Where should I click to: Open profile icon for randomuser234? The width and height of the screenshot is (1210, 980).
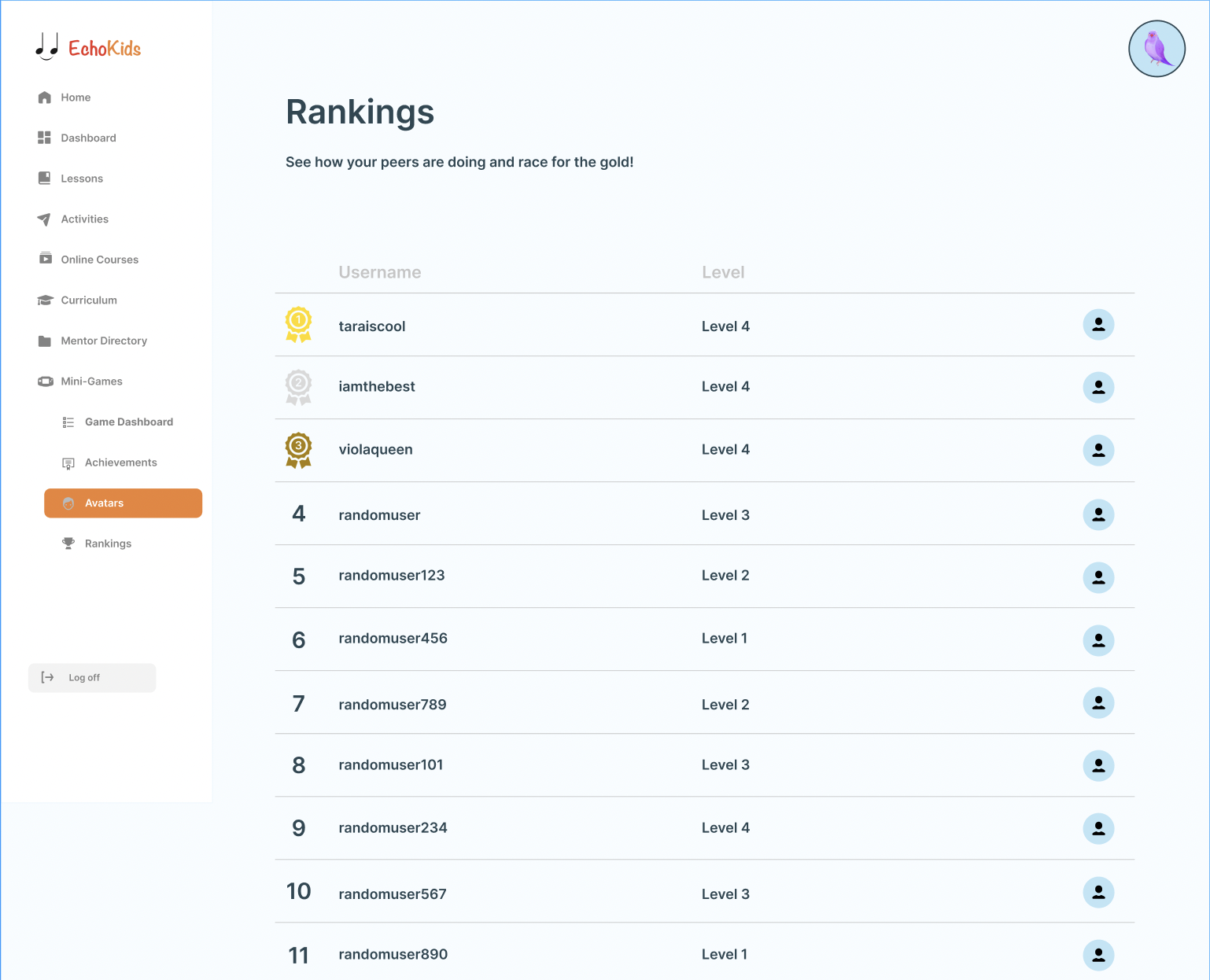(x=1098, y=828)
